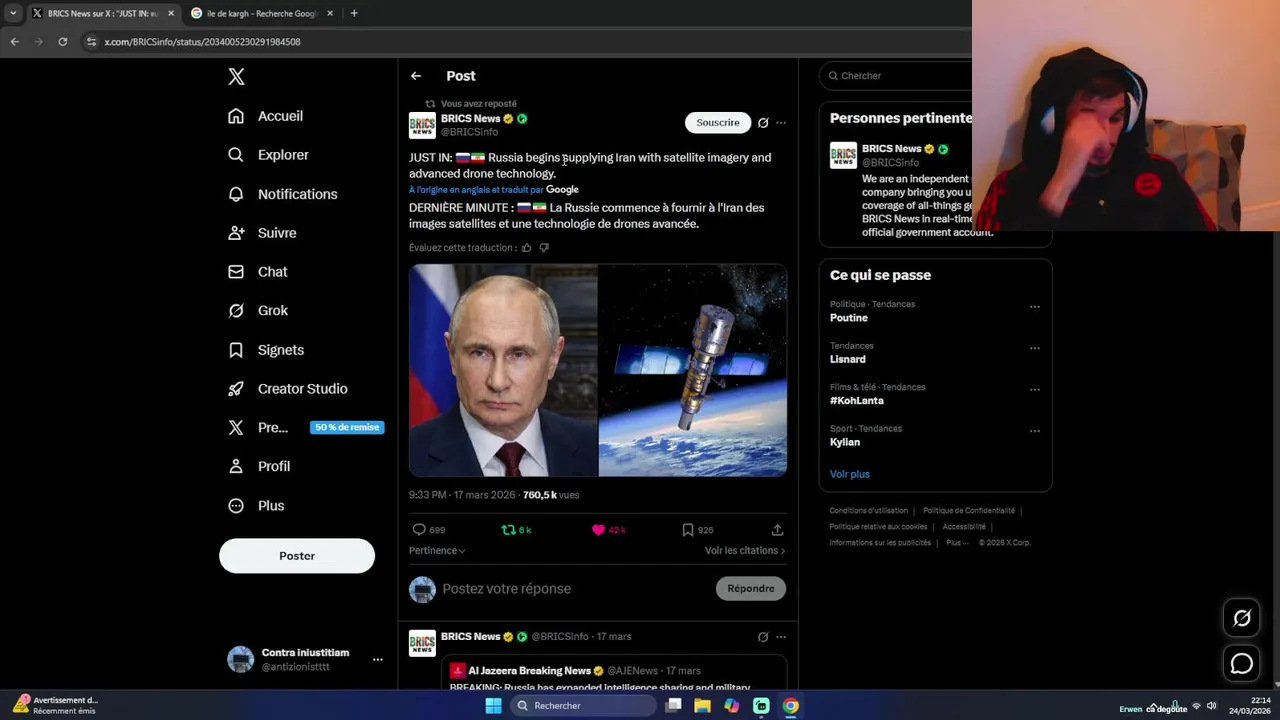This screenshot has height=720, width=1280.
Task: Open the #KohLanta trending topic
Action: coord(857,401)
